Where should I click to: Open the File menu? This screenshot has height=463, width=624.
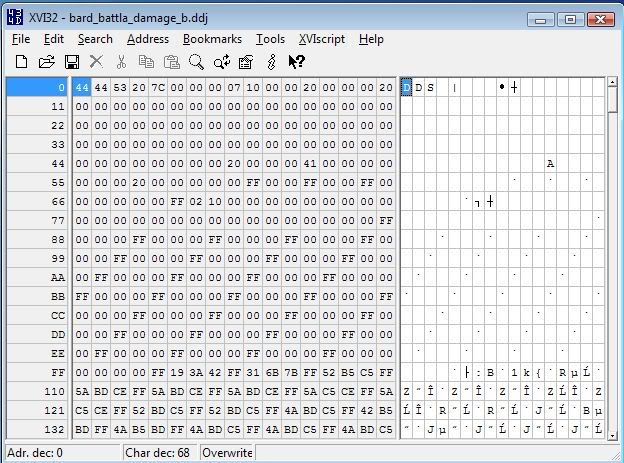pos(21,39)
